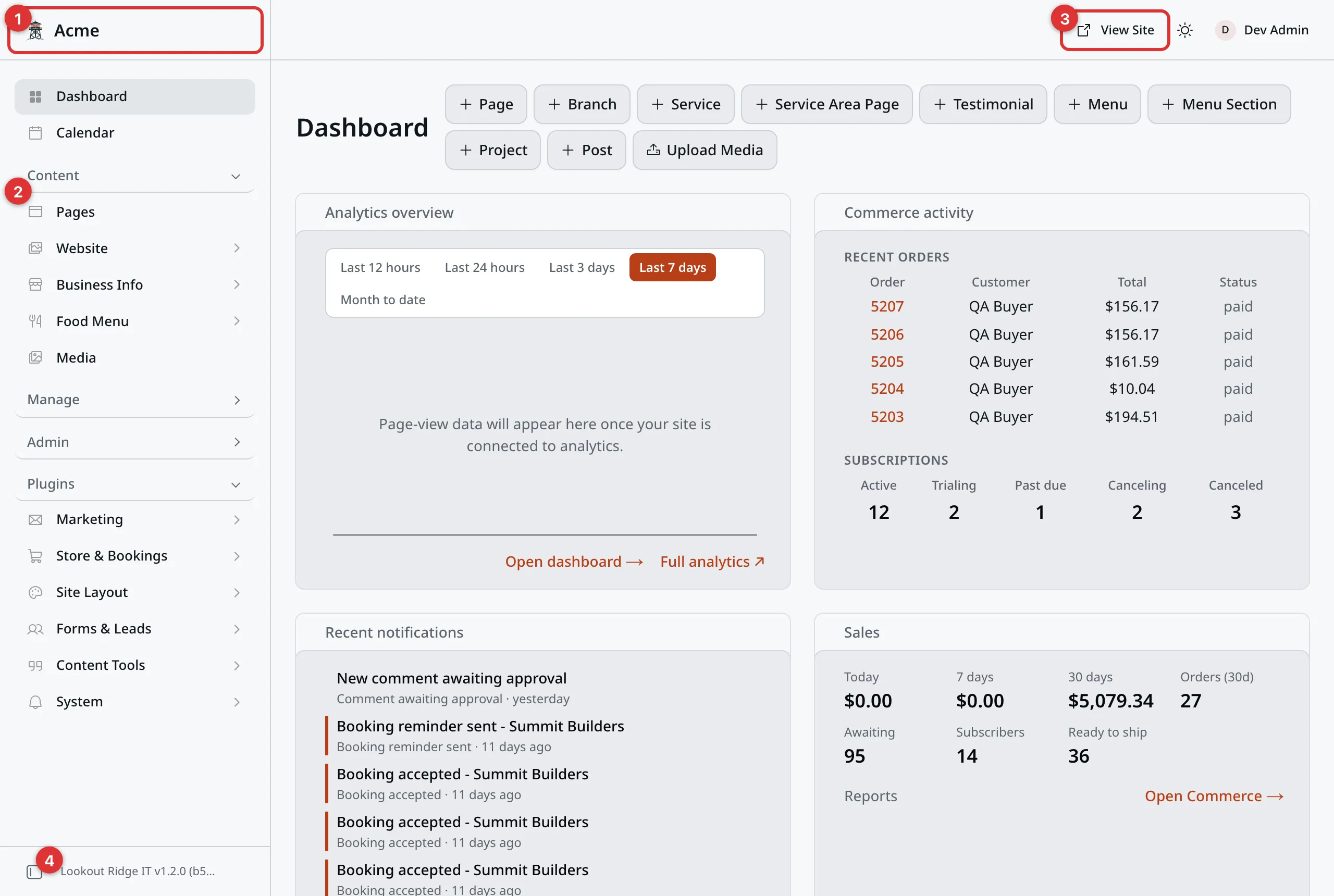Click the Food Menu utensils icon
Screen dimensions: 1334x896
coord(35,321)
